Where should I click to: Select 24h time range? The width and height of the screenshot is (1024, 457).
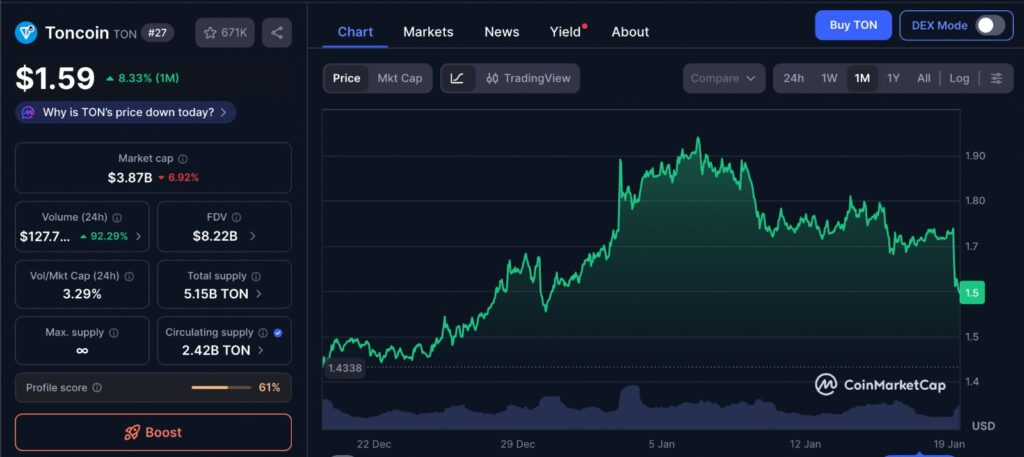pos(793,78)
